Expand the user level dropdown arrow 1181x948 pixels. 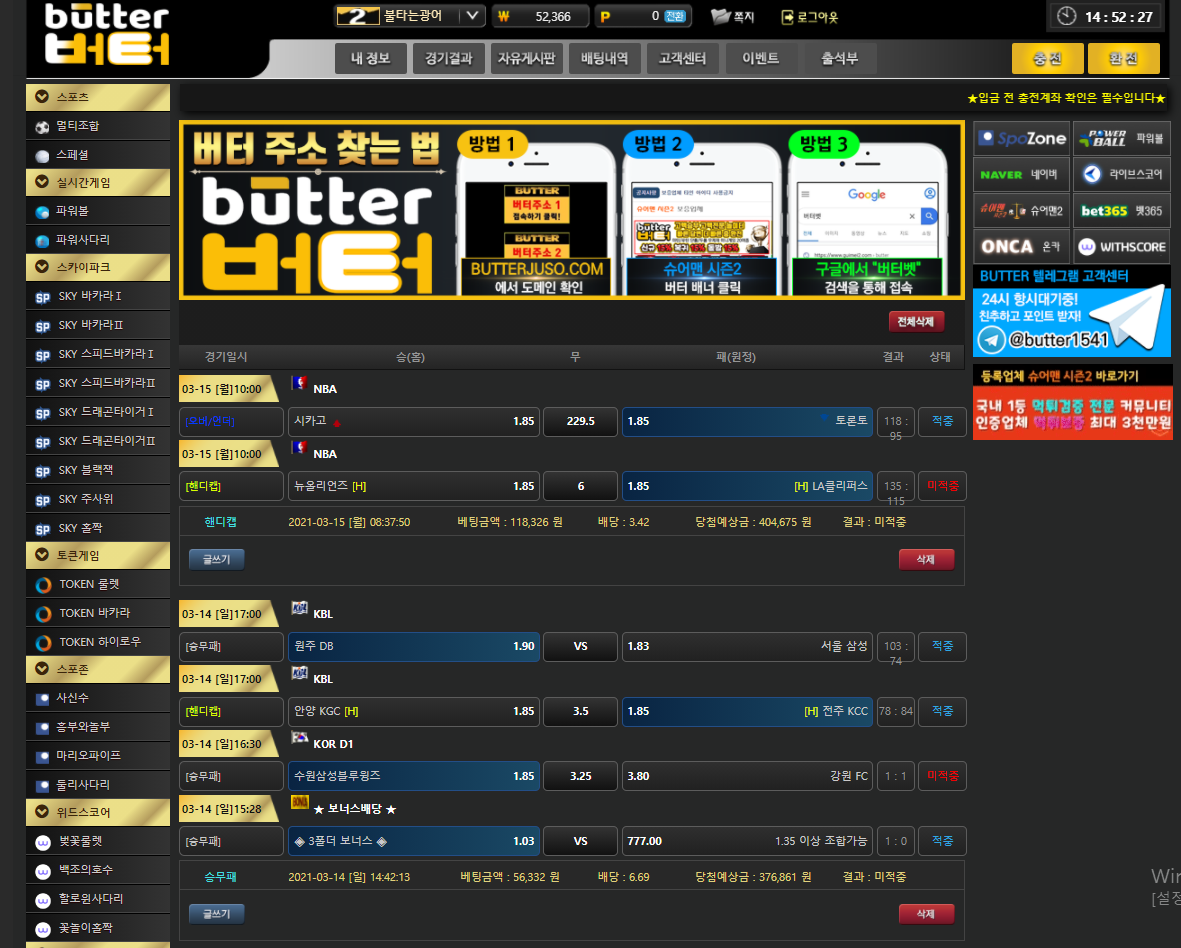tap(474, 16)
